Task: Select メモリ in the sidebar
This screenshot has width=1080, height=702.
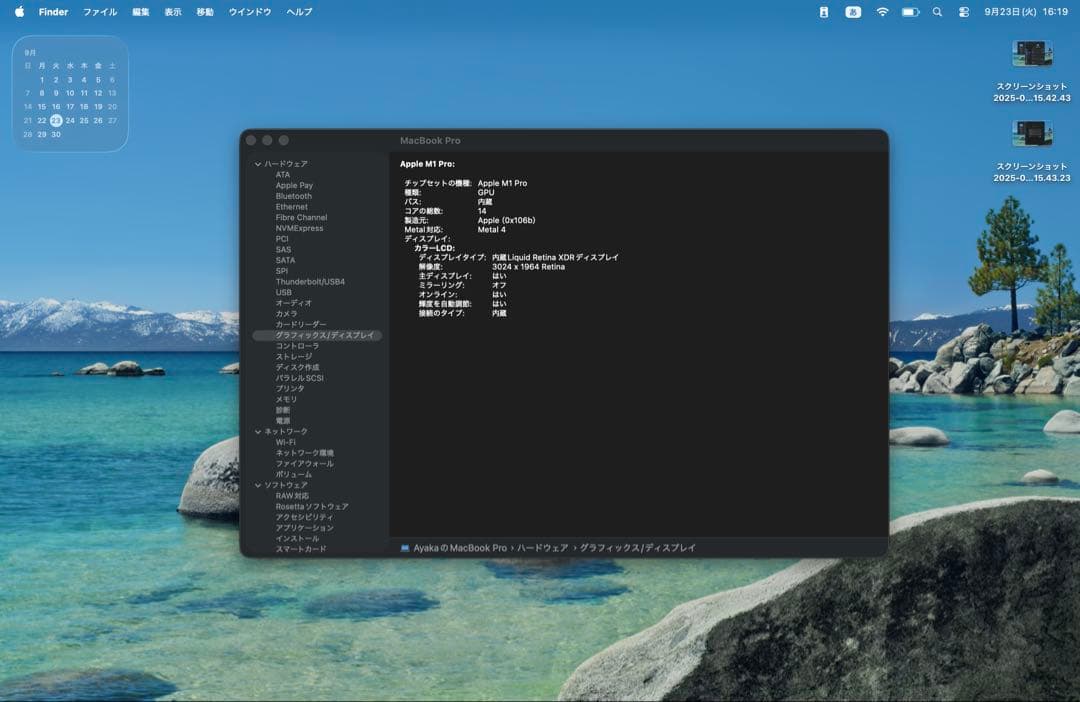Action: [x=285, y=399]
